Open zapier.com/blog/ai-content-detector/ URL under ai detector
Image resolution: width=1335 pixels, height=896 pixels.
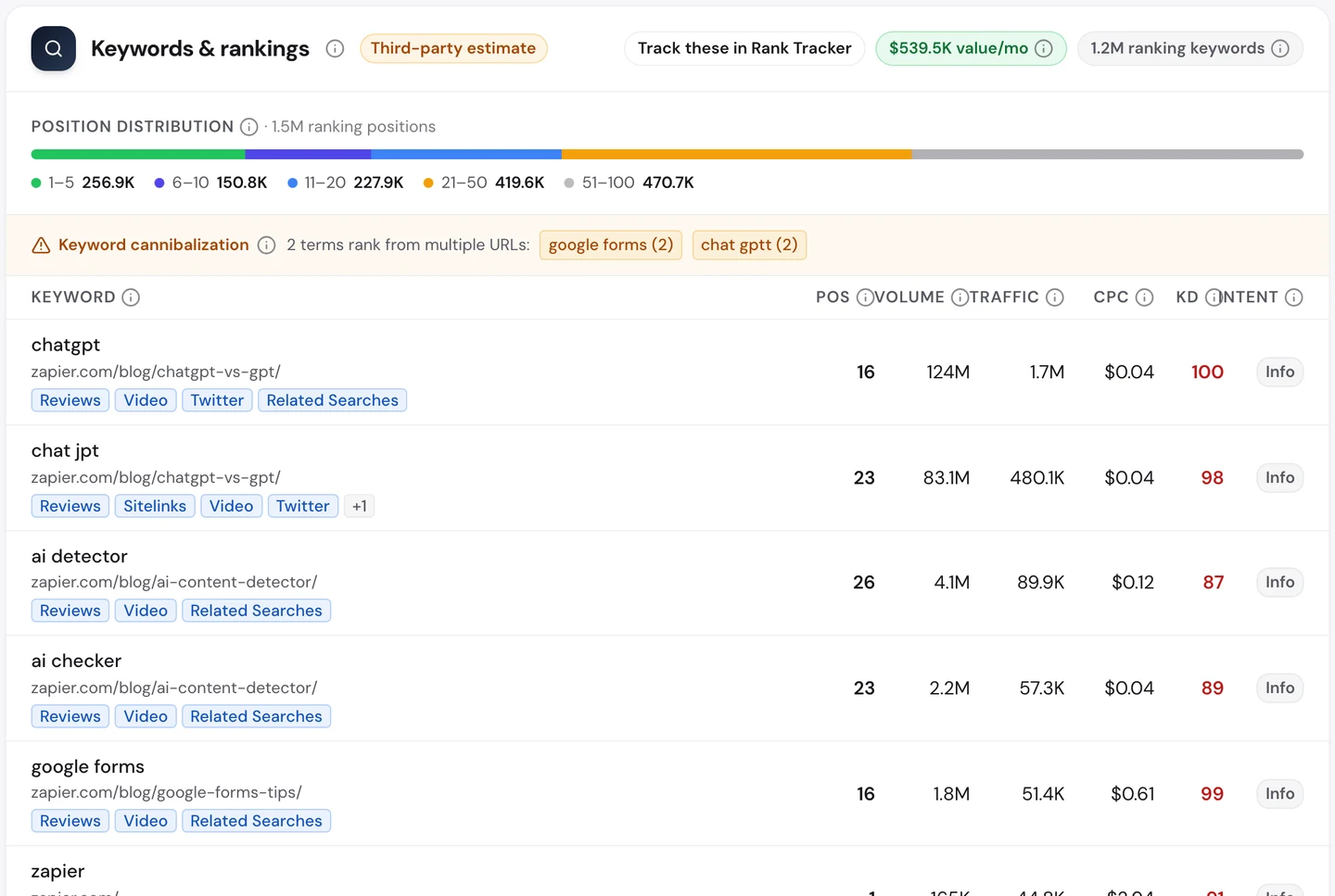point(174,583)
